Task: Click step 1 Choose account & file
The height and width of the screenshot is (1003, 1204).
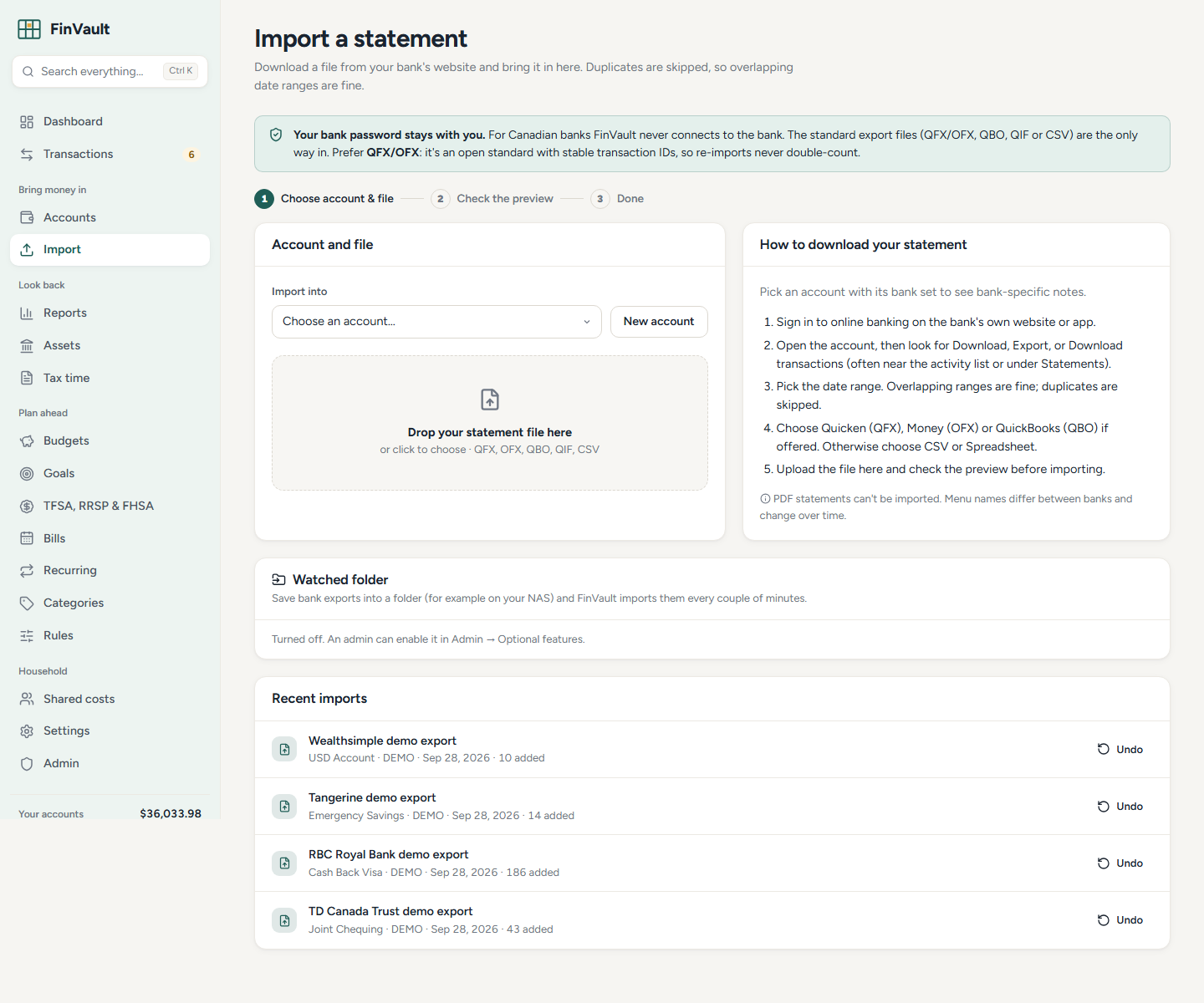Action: pyautogui.click(x=324, y=199)
